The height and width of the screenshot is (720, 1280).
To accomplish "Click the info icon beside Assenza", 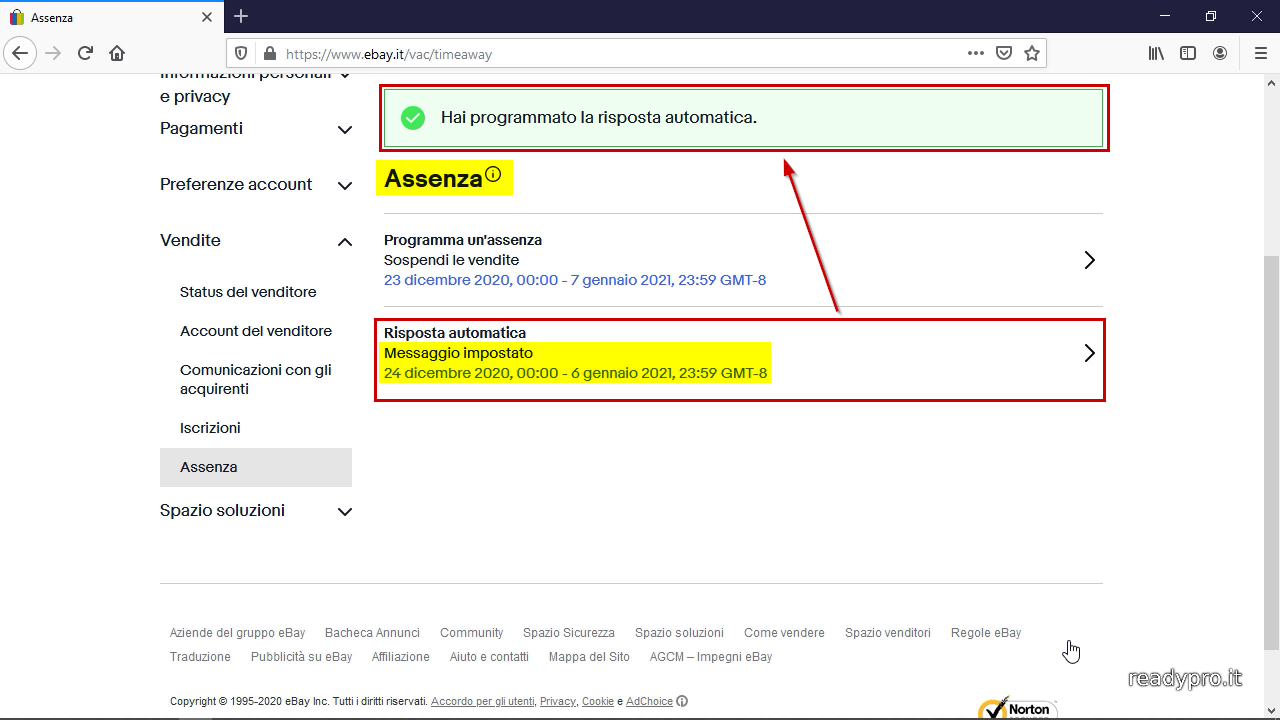I will click(x=493, y=175).
